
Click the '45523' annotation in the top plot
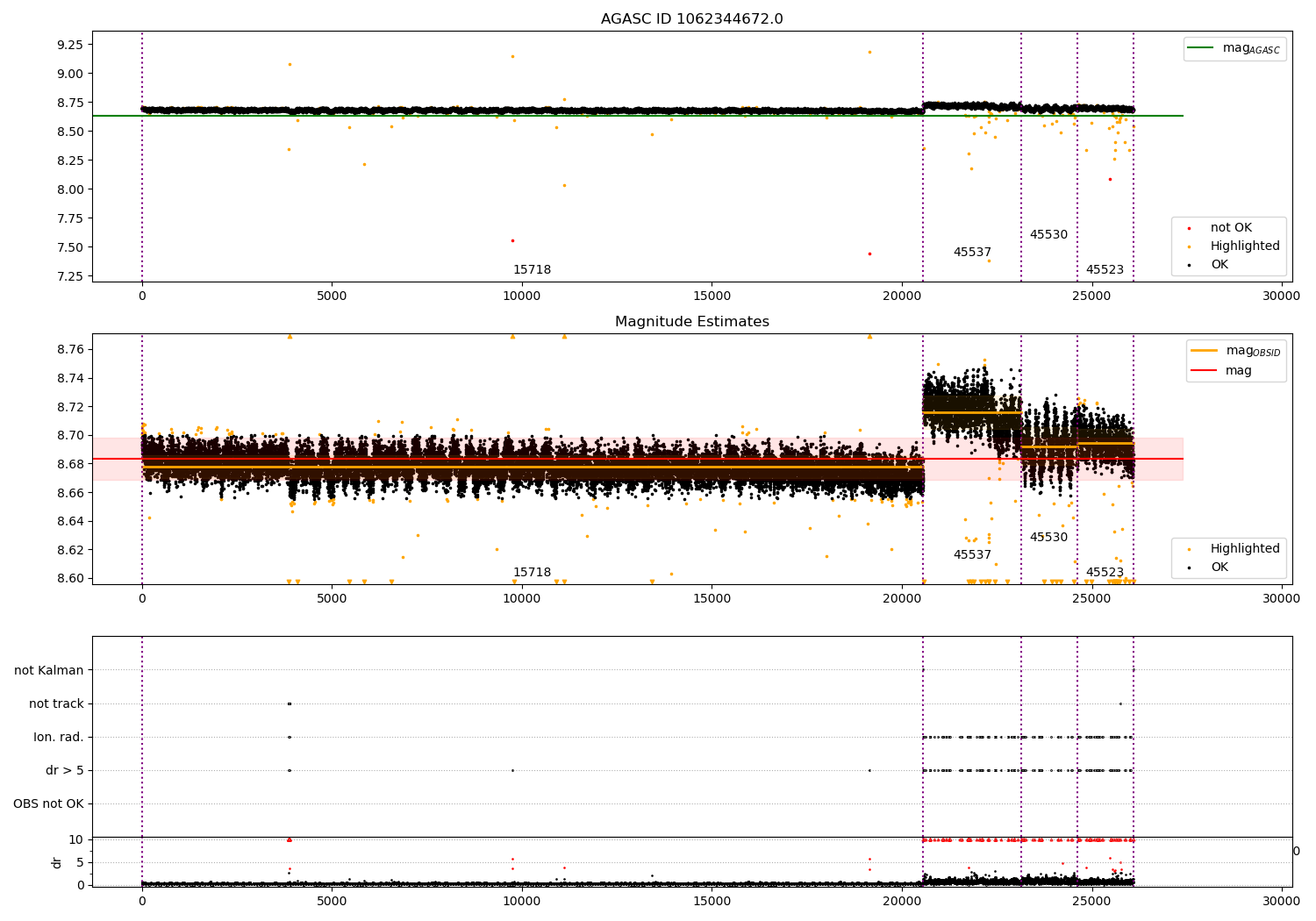tap(1105, 270)
